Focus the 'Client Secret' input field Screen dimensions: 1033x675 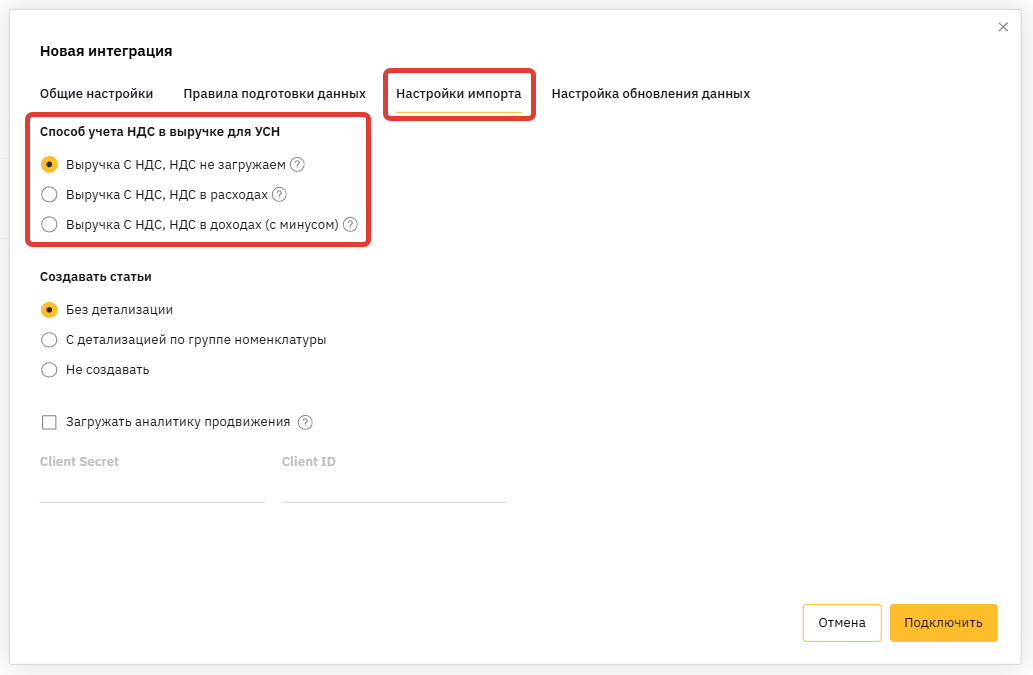[152, 489]
